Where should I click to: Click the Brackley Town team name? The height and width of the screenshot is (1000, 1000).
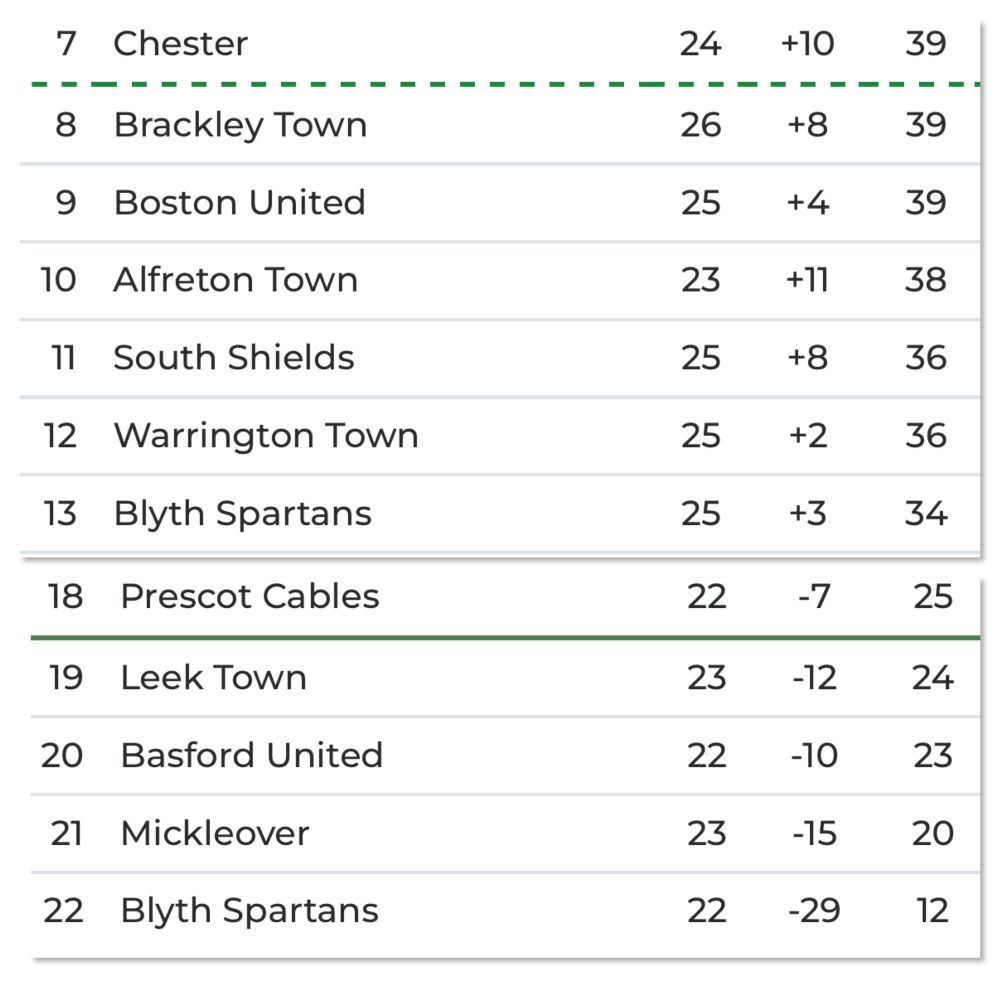[x=240, y=125]
